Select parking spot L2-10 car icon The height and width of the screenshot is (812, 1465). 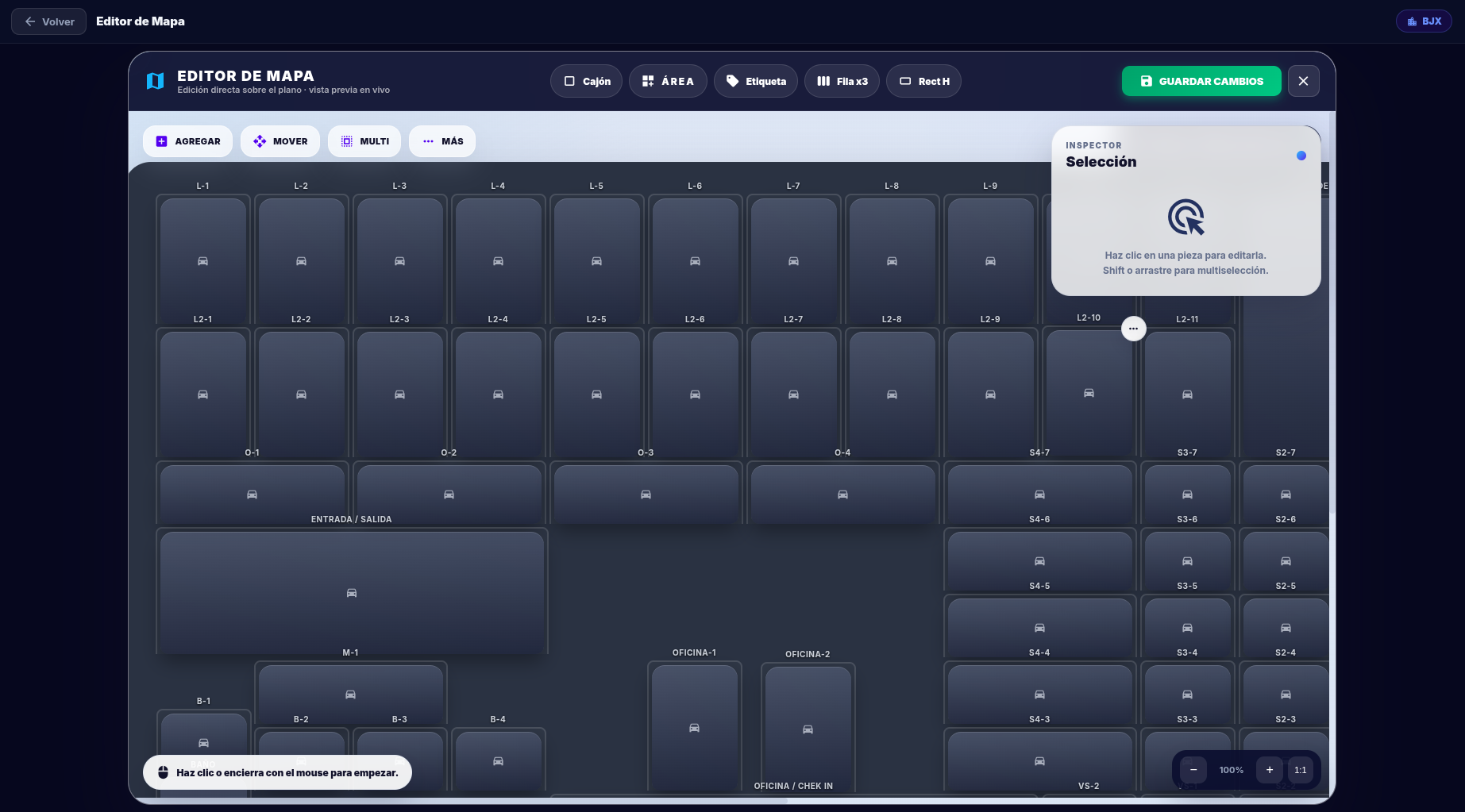pos(1089,393)
